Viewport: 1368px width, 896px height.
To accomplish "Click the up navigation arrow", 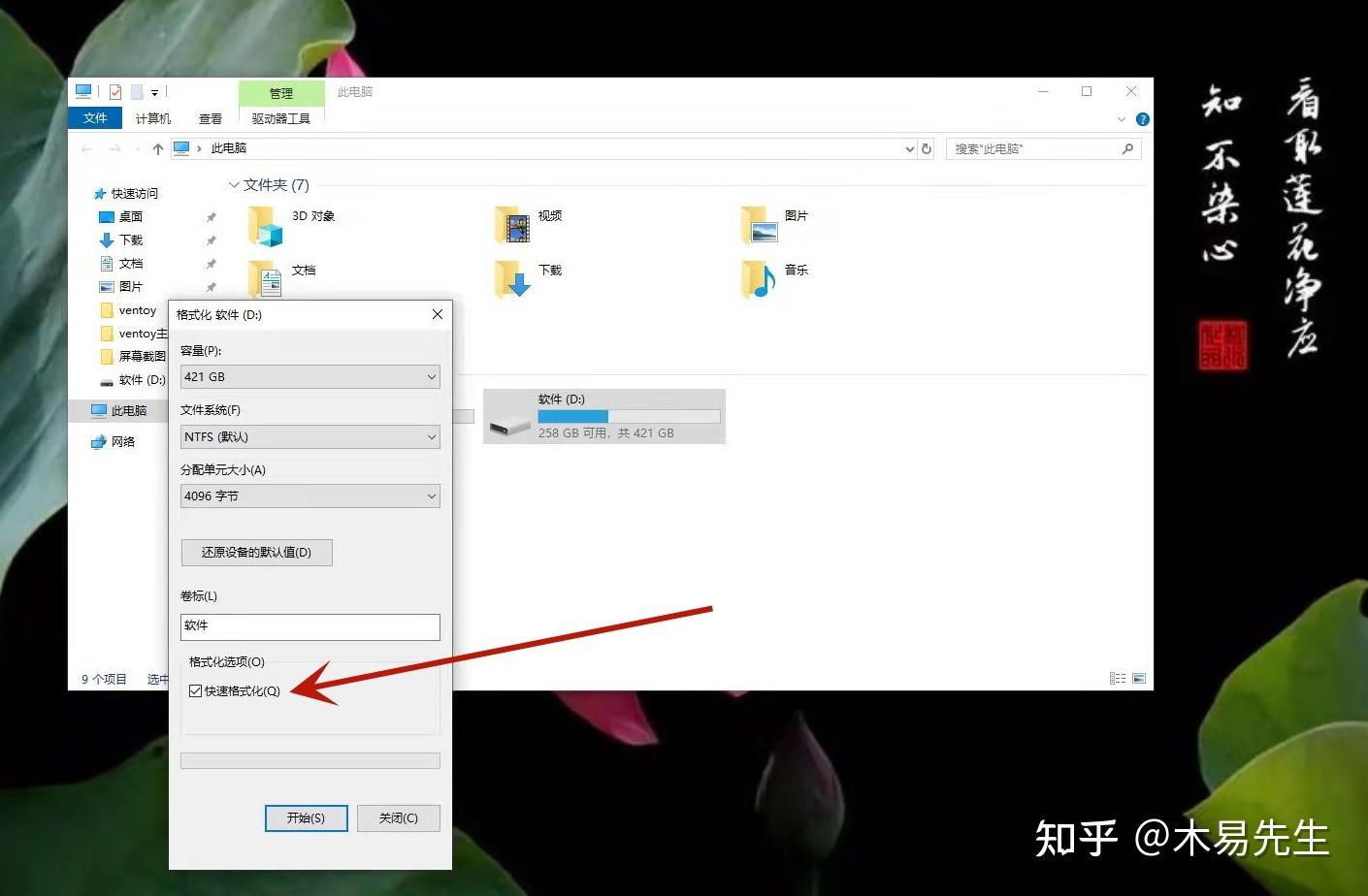I will [x=157, y=147].
